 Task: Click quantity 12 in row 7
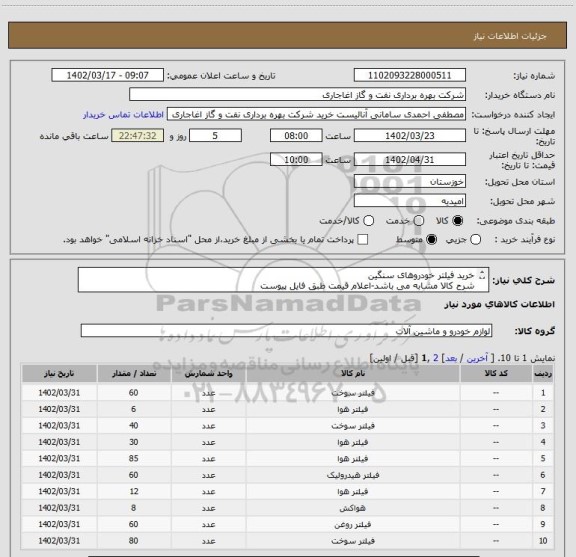[134, 492]
